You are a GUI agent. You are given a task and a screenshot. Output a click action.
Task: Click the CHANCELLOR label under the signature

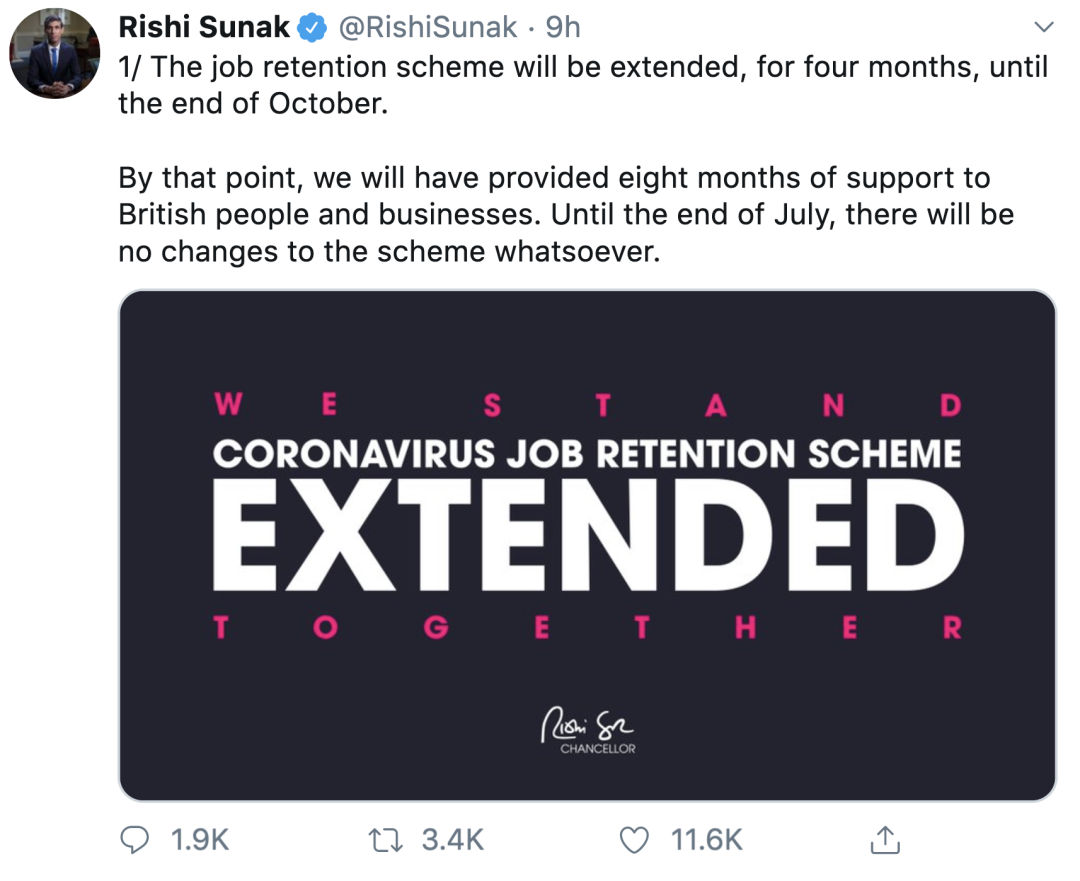[x=597, y=749]
